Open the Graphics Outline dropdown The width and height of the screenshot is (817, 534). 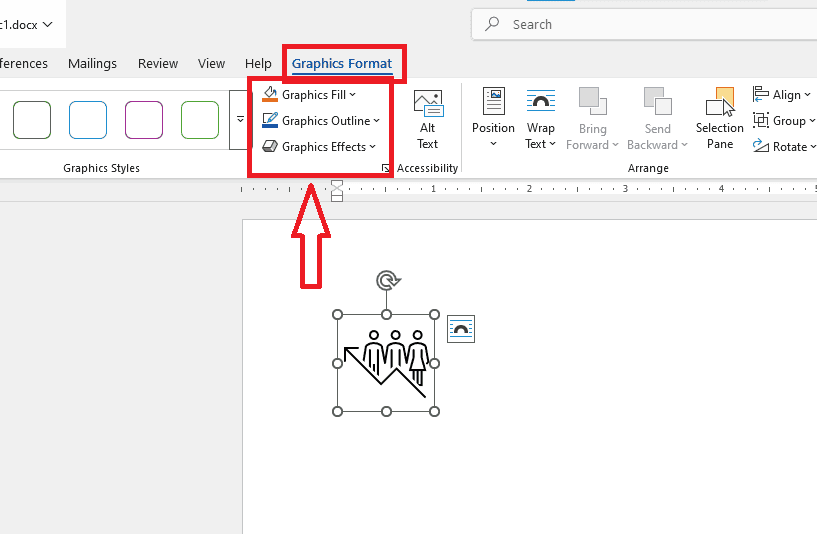[321, 120]
